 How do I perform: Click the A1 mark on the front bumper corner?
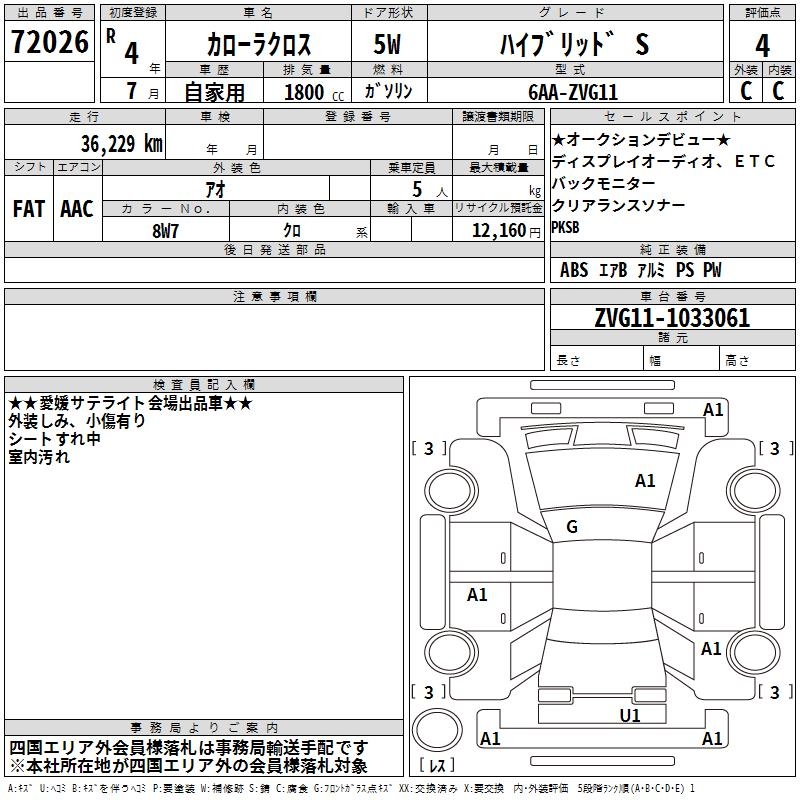point(713,409)
